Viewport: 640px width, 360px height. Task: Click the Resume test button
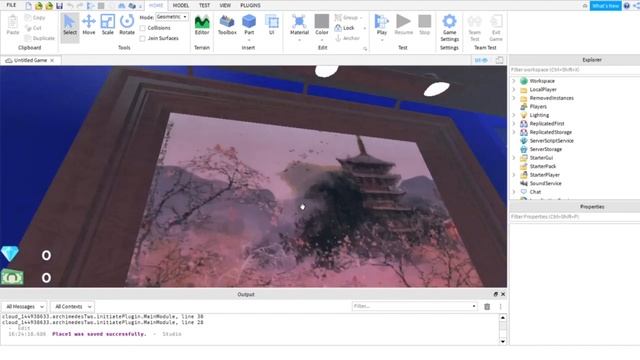click(403, 25)
